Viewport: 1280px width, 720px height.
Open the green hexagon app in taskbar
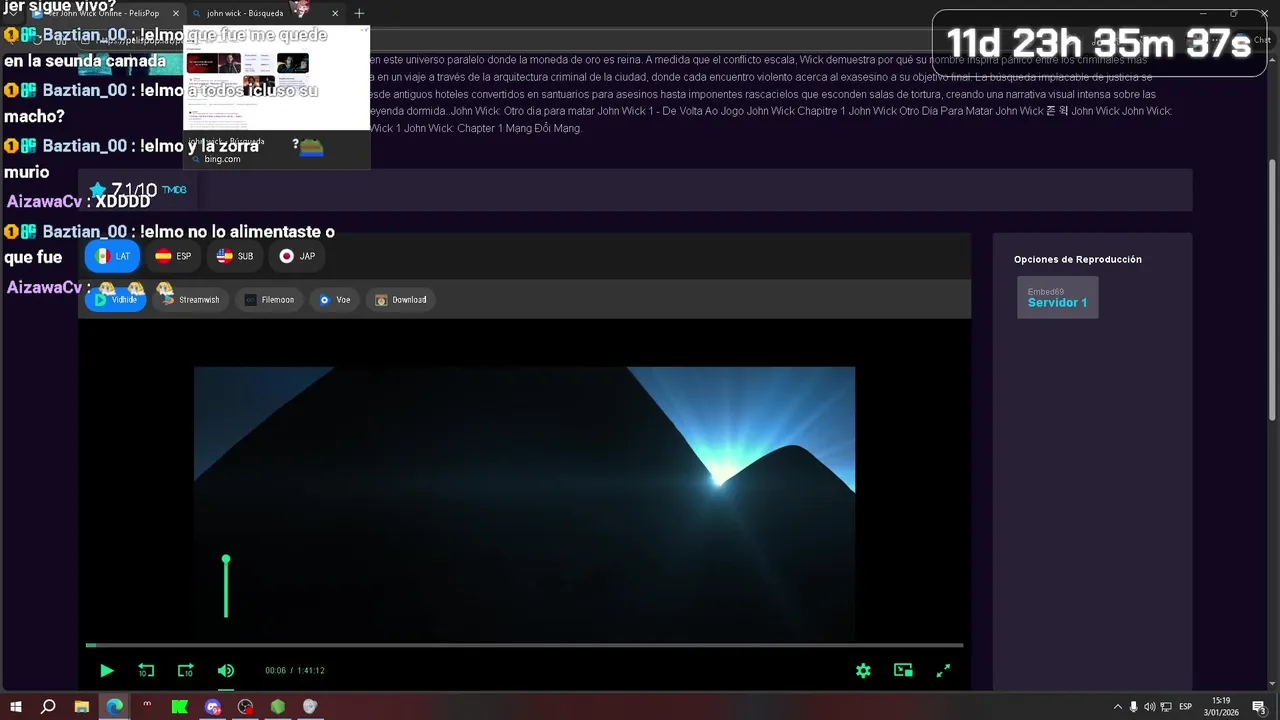click(x=278, y=706)
